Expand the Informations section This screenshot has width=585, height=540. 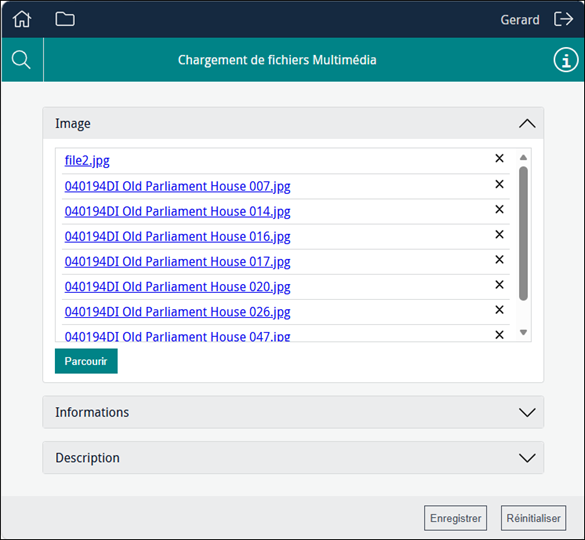[x=293, y=412]
